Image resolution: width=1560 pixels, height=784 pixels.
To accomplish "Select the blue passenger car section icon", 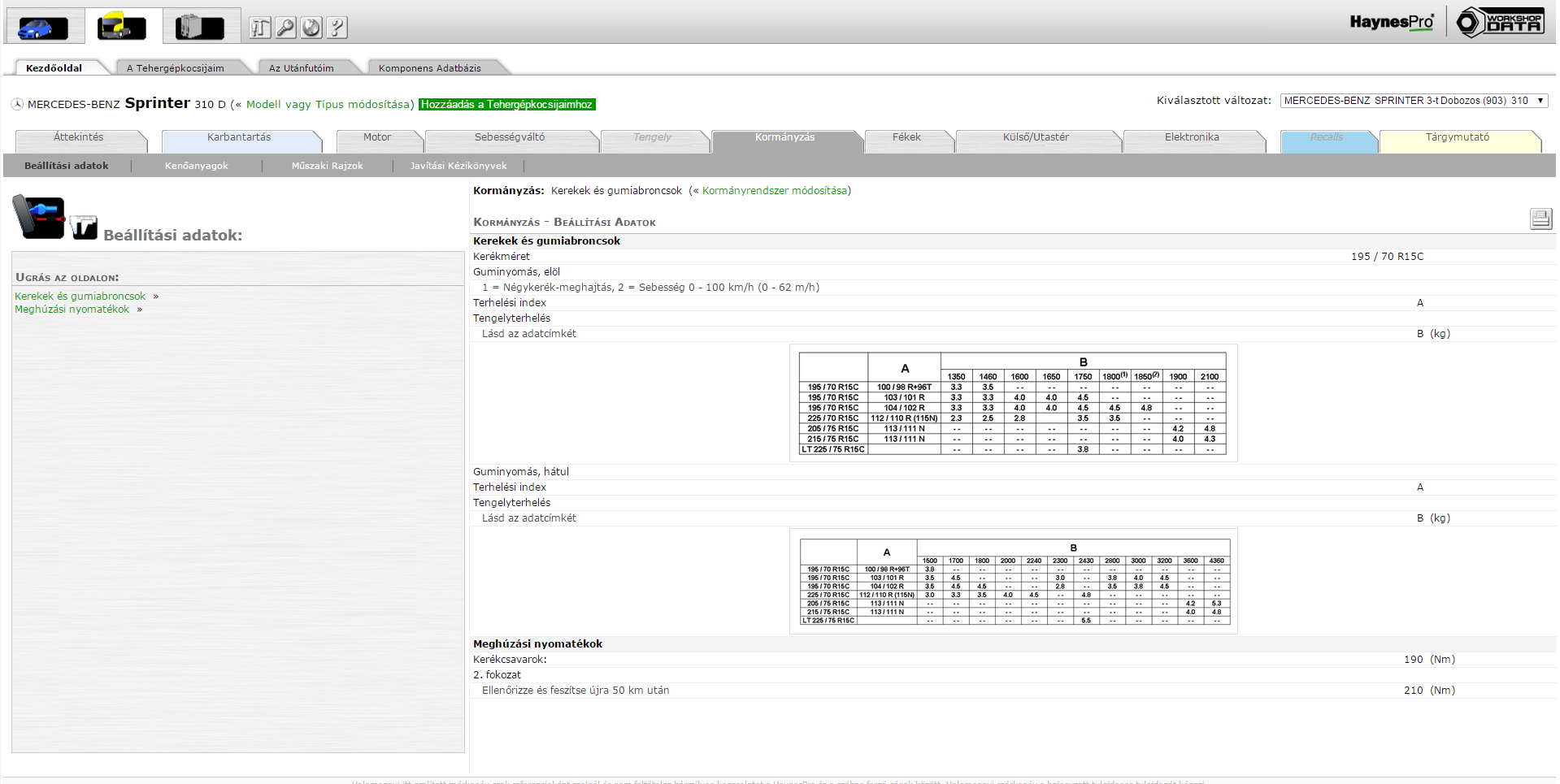I will [x=44, y=27].
